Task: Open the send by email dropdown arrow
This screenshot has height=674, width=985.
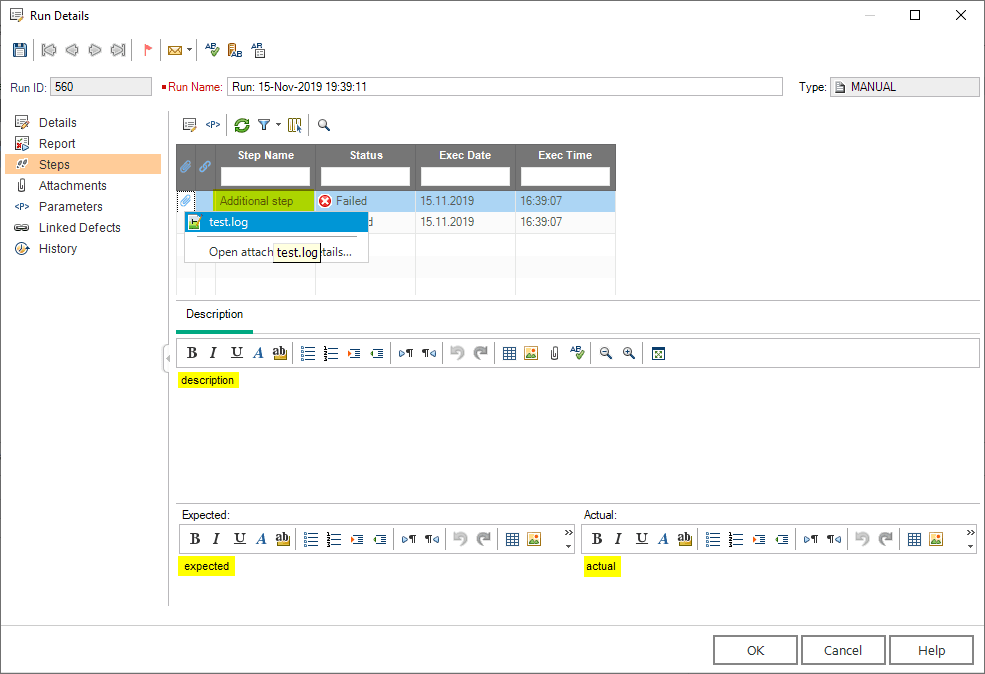Action: click(189, 50)
